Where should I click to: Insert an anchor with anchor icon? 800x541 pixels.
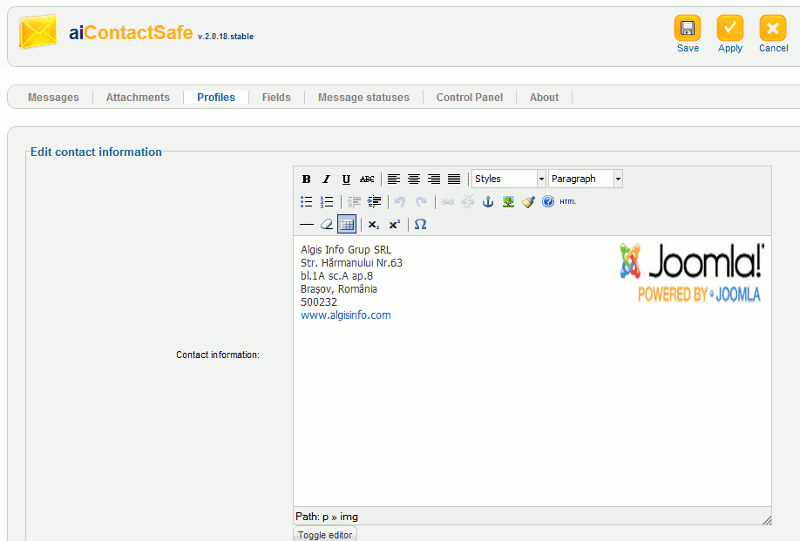click(488, 202)
